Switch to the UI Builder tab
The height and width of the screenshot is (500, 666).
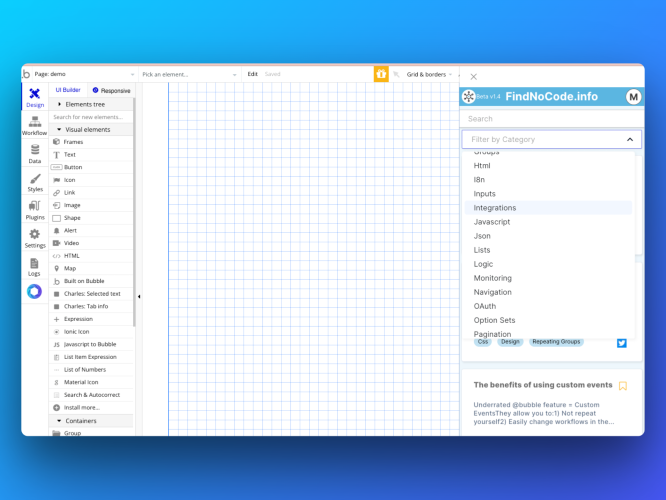coord(68,90)
